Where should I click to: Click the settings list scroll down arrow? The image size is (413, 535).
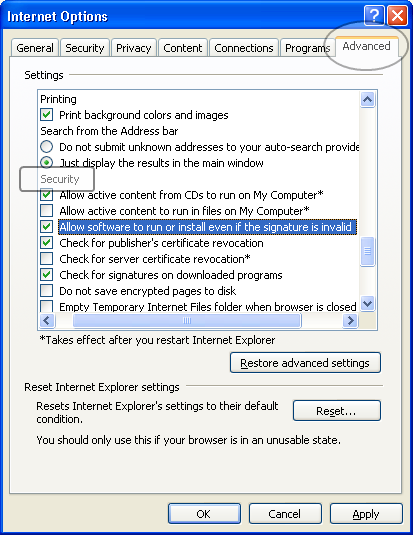pyautogui.click(x=368, y=303)
